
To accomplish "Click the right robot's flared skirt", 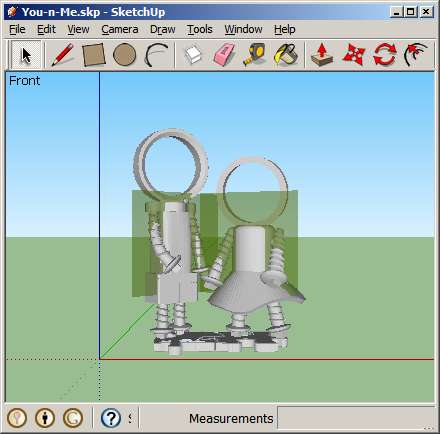I will [257, 292].
